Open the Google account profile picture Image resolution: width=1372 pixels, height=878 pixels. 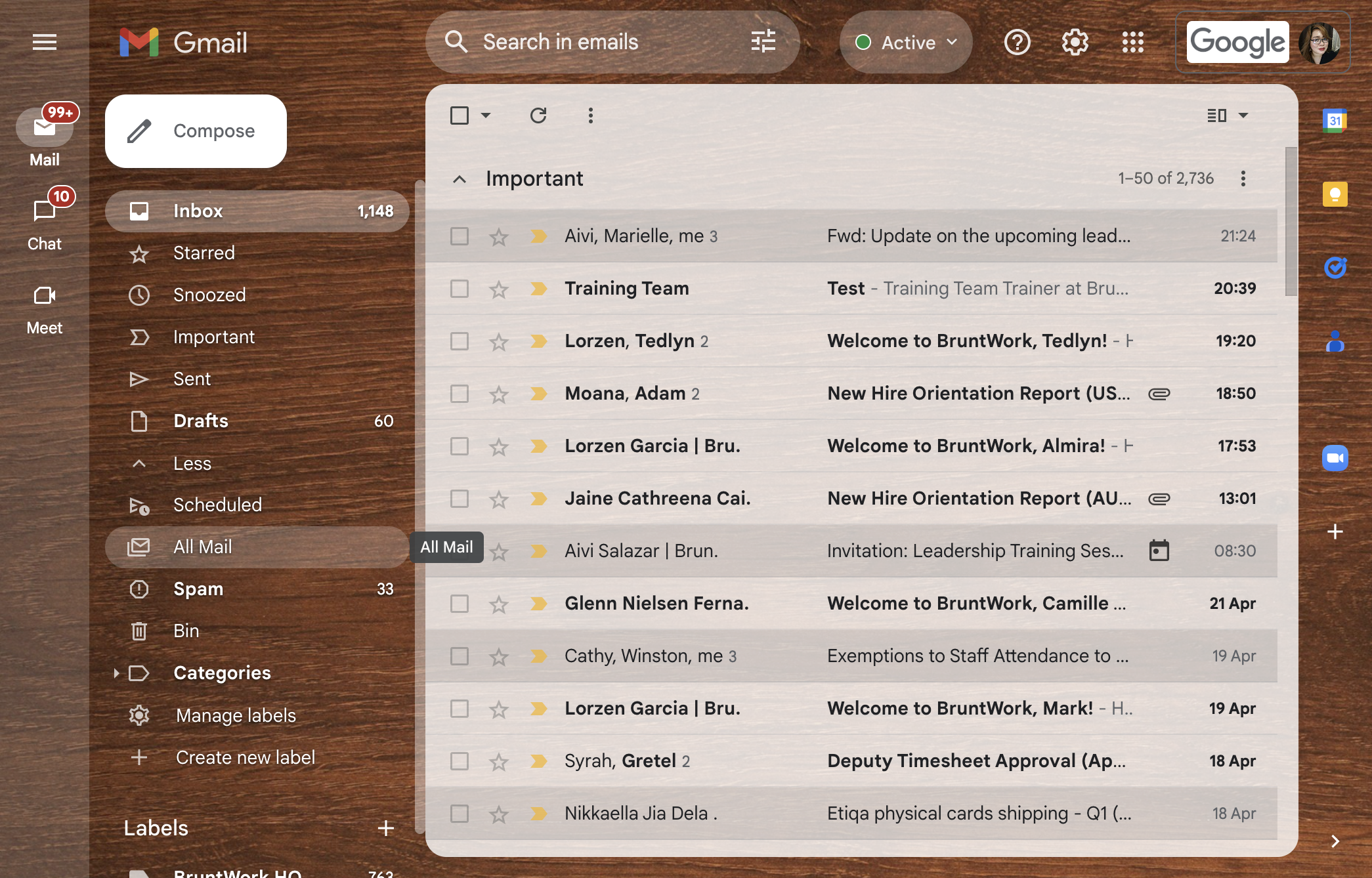coord(1319,43)
